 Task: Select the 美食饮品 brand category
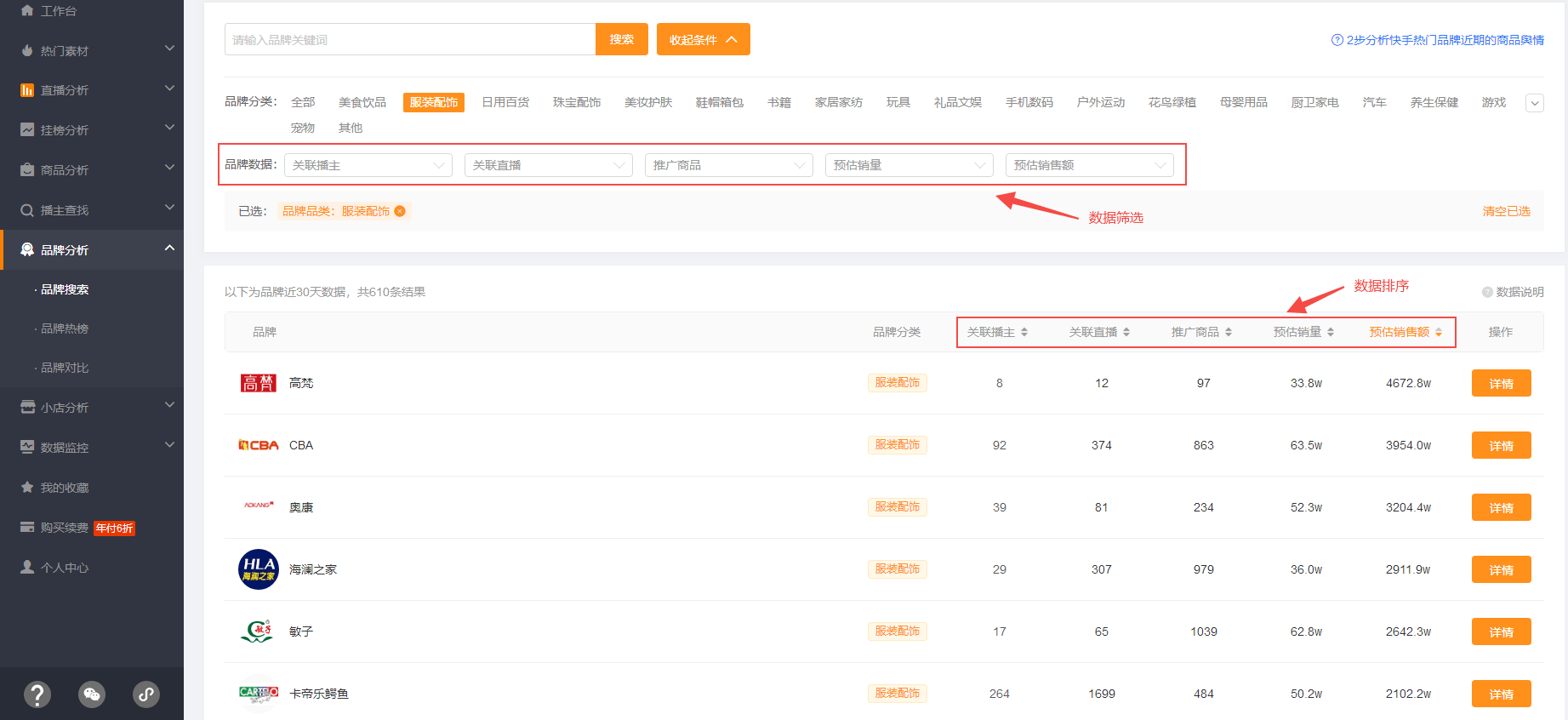362,102
